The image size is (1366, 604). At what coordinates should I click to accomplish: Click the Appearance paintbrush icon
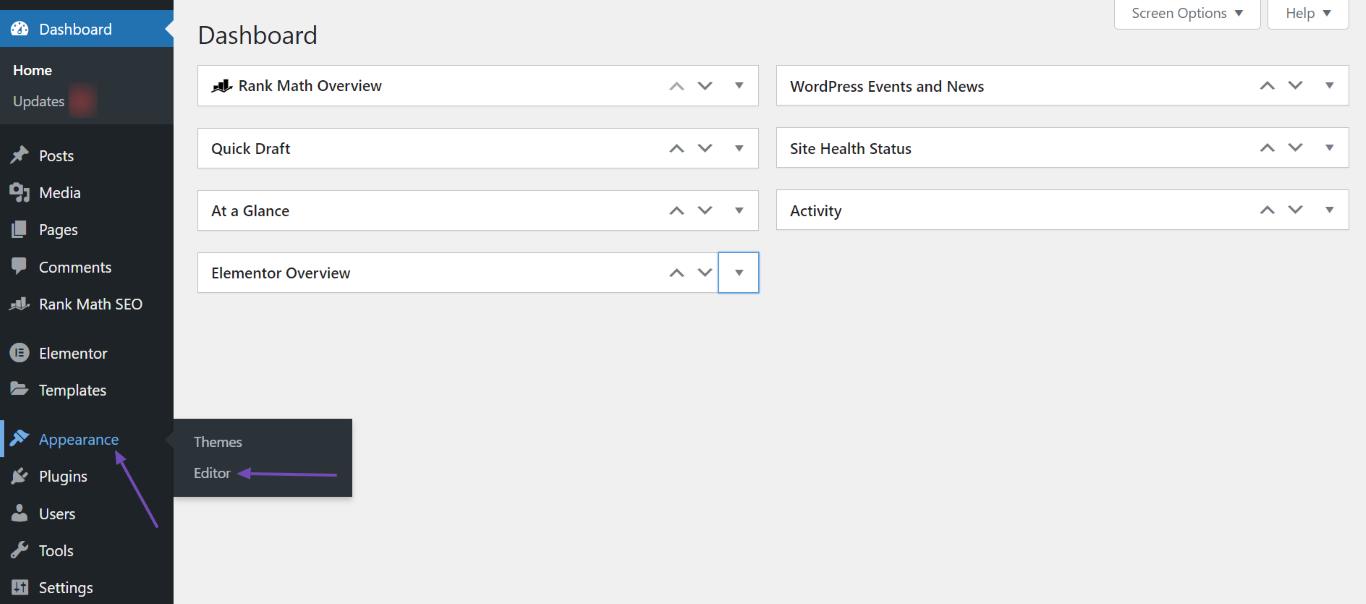(19, 439)
